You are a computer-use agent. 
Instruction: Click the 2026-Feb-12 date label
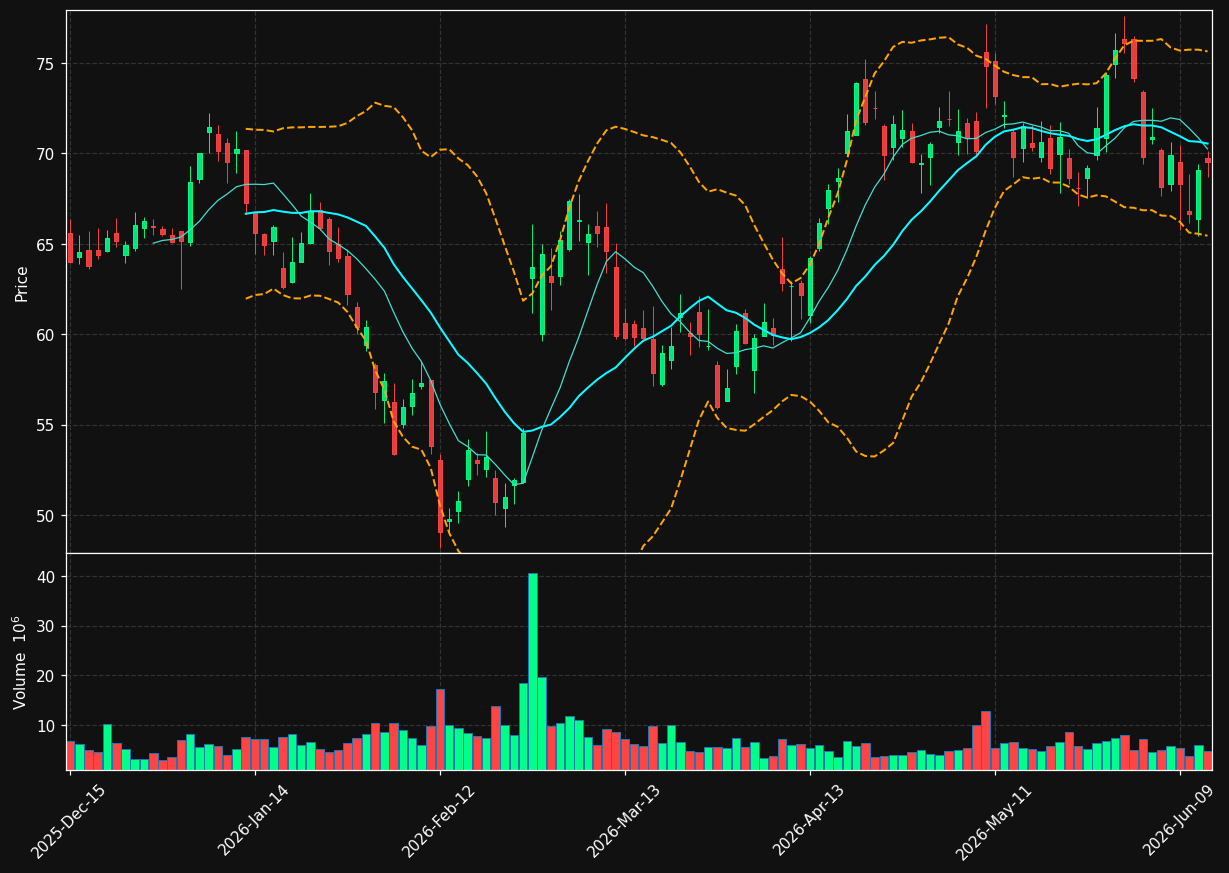click(439, 822)
